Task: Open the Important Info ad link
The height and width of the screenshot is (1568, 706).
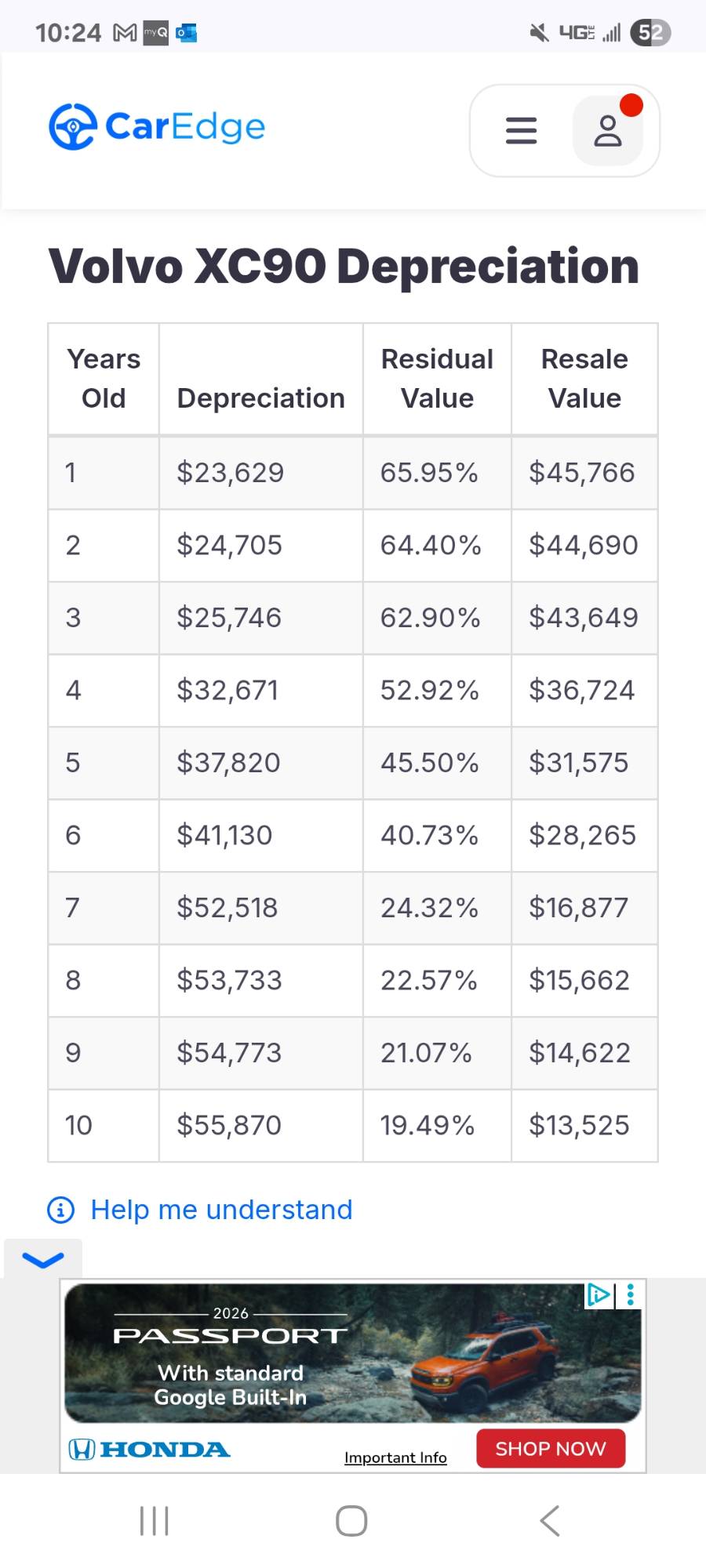Action: pos(395,1457)
